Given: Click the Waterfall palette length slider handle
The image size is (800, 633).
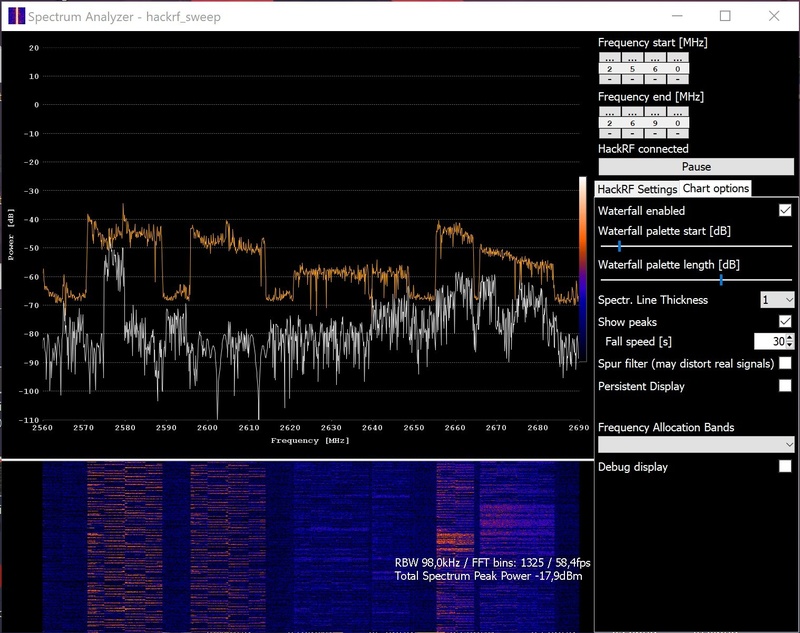Looking at the screenshot, I should (x=721, y=280).
